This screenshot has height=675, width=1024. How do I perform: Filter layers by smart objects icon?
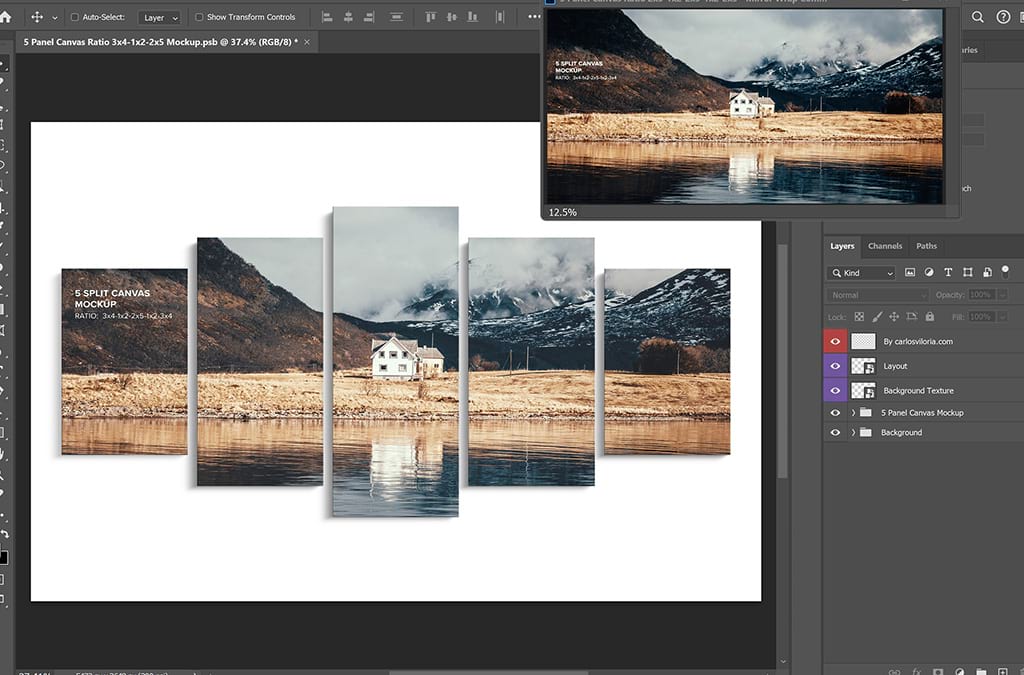987,272
